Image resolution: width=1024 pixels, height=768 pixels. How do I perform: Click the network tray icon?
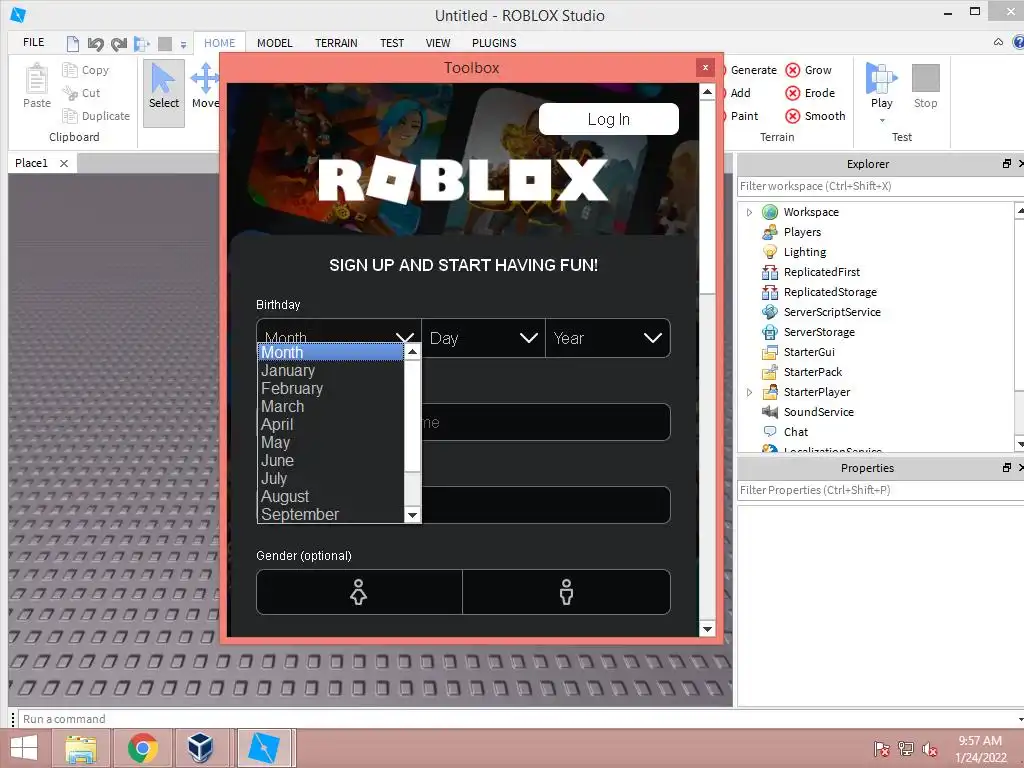906,749
